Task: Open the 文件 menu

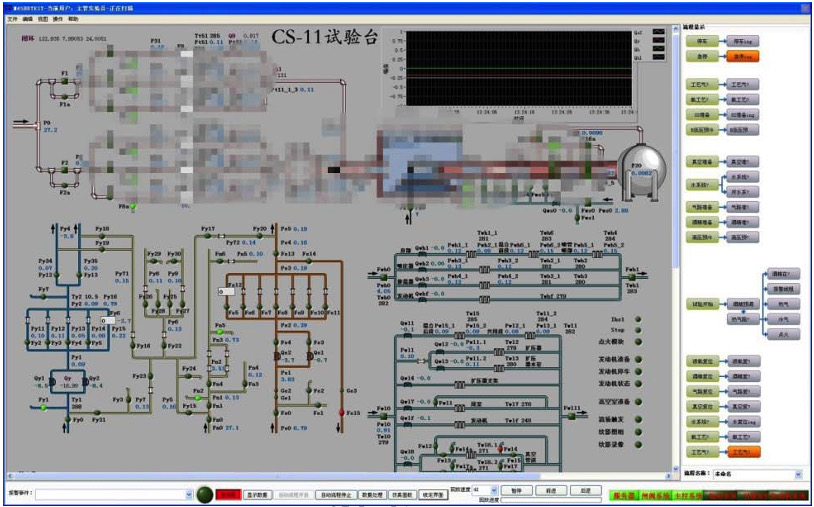Action: pos(13,19)
